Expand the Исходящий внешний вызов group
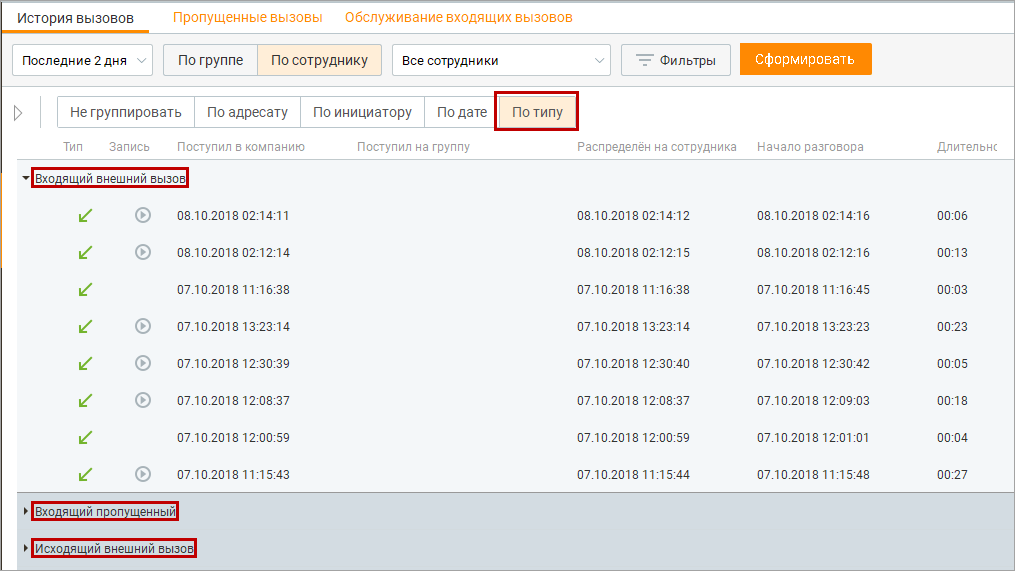1015x571 pixels. pos(25,548)
